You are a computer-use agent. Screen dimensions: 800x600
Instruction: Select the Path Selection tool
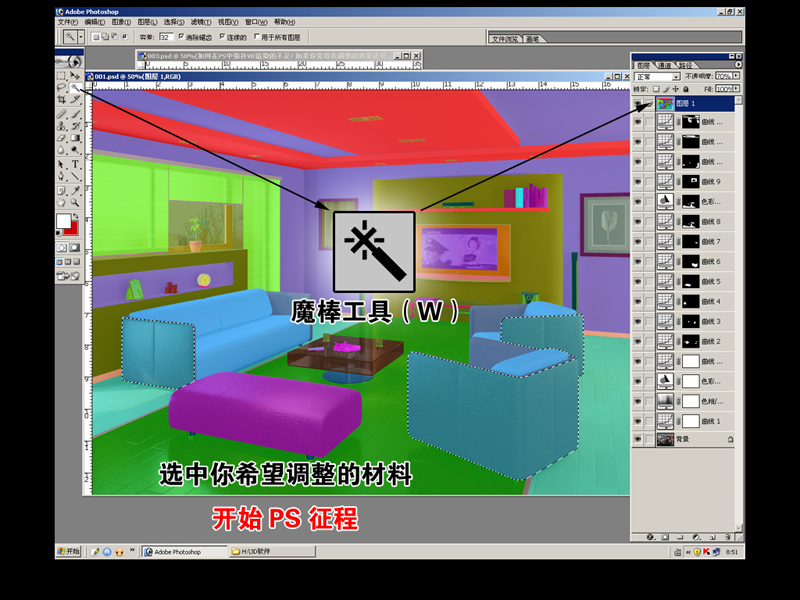(x=61, y=164)
